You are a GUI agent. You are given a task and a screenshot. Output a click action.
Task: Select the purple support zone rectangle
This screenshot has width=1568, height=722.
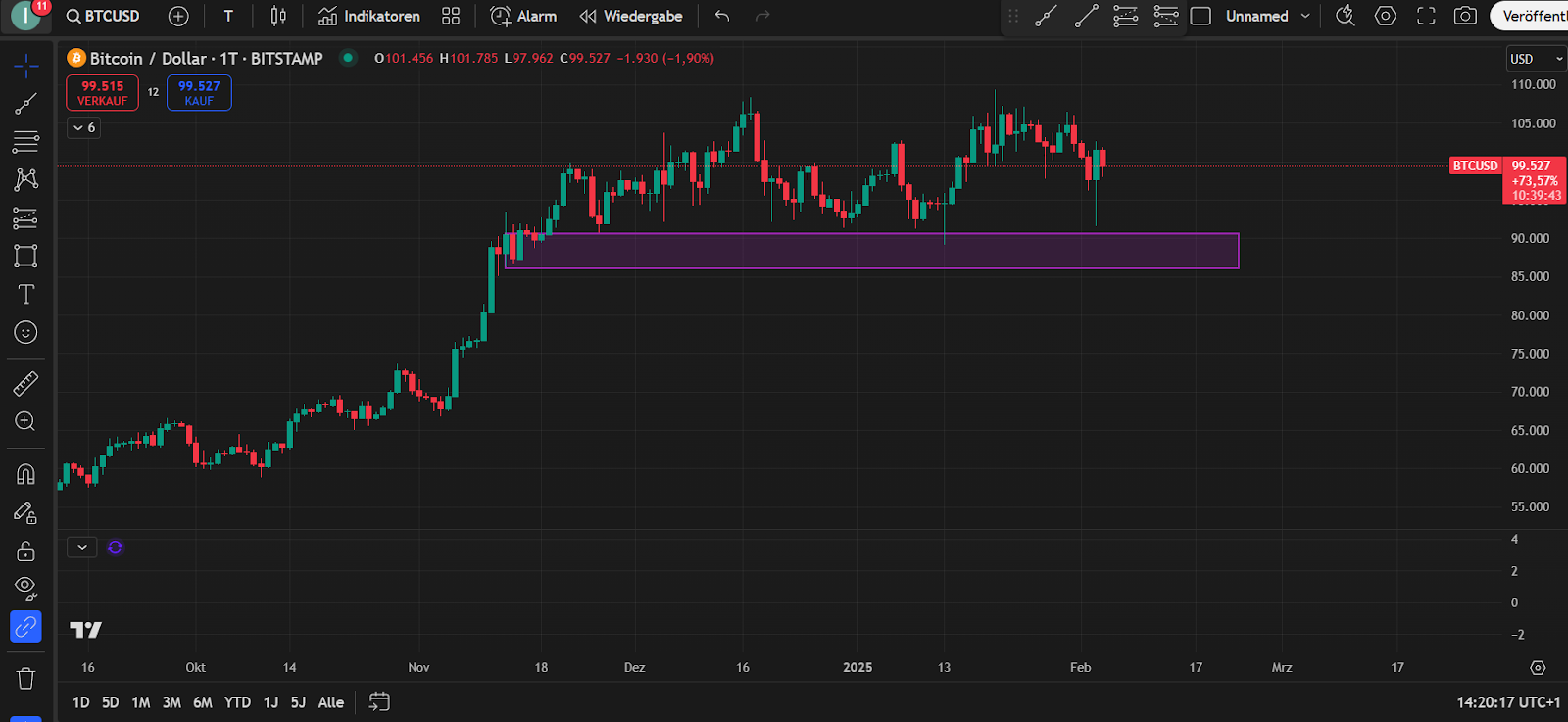(872, 251)
